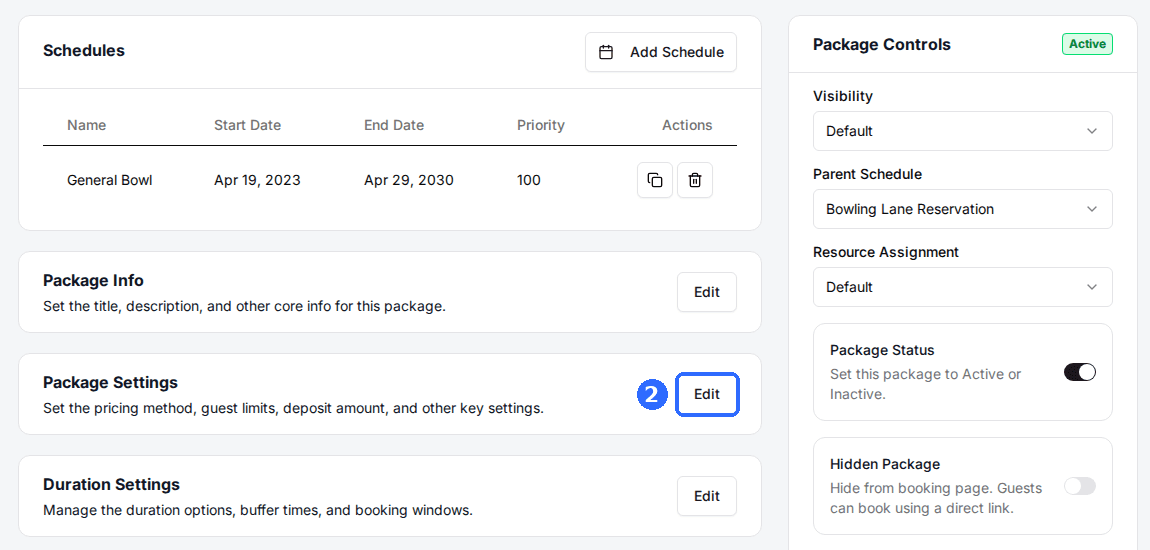Open the Resource Assignment dropdown
Image resolution: width=1150 pixels, height=550 pixels.
tap(962, 287)
